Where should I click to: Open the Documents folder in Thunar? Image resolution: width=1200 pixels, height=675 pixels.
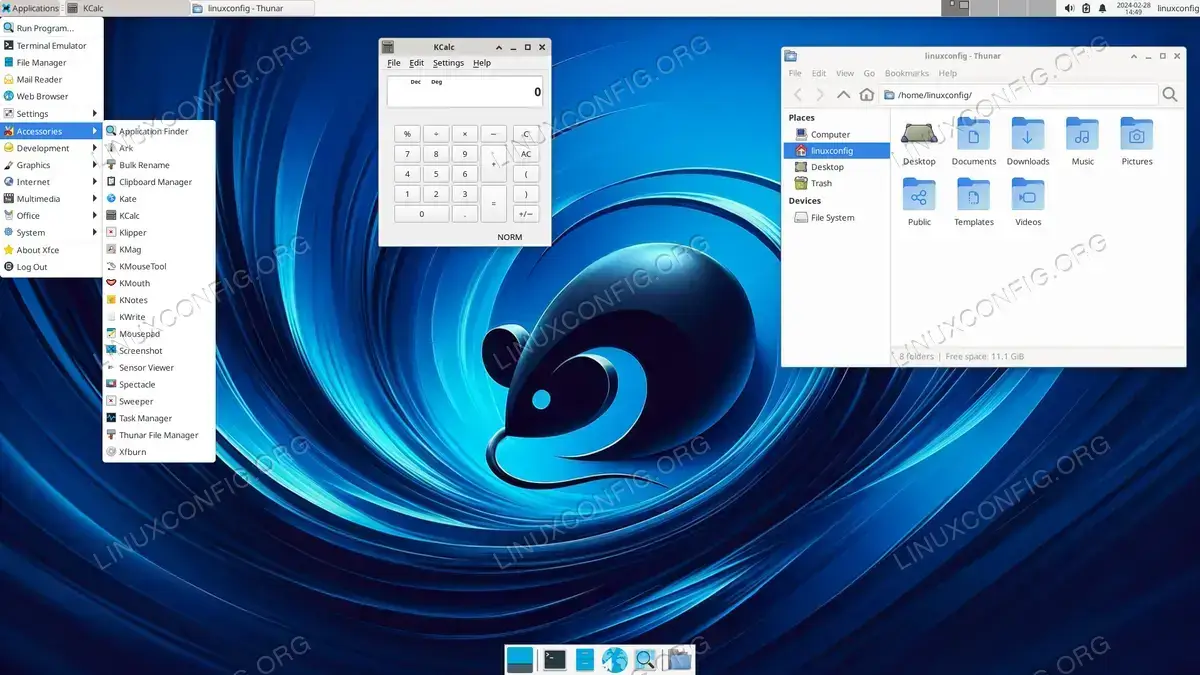click(x=973, y=142)
